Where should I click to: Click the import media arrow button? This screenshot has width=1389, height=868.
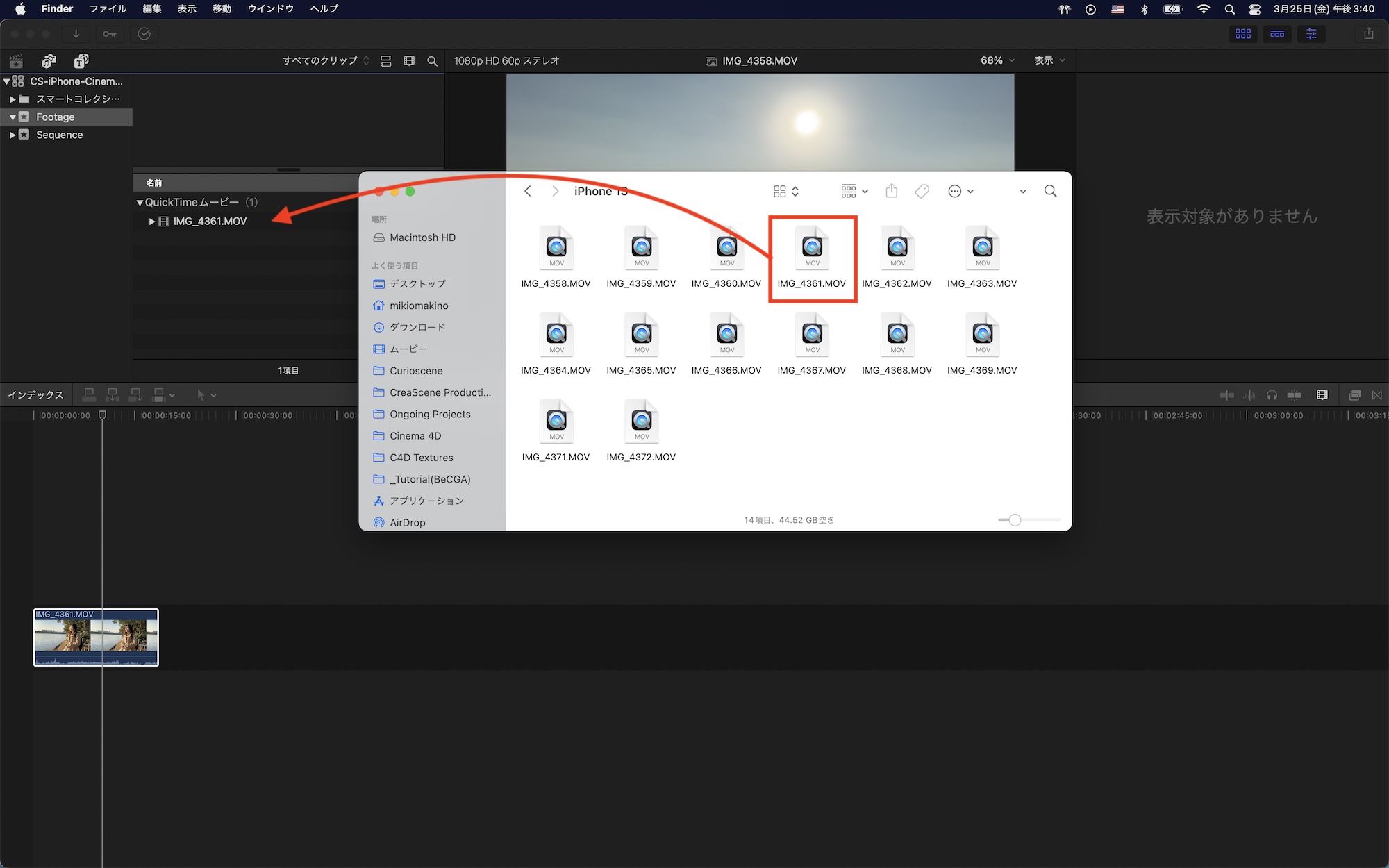click(x=76, y=34)
